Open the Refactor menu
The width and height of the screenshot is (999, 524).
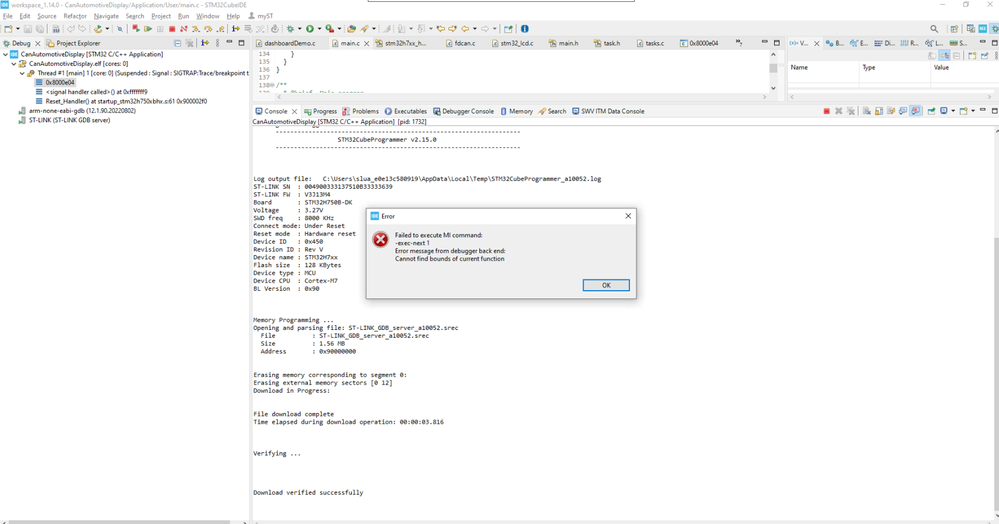[75, 16]
